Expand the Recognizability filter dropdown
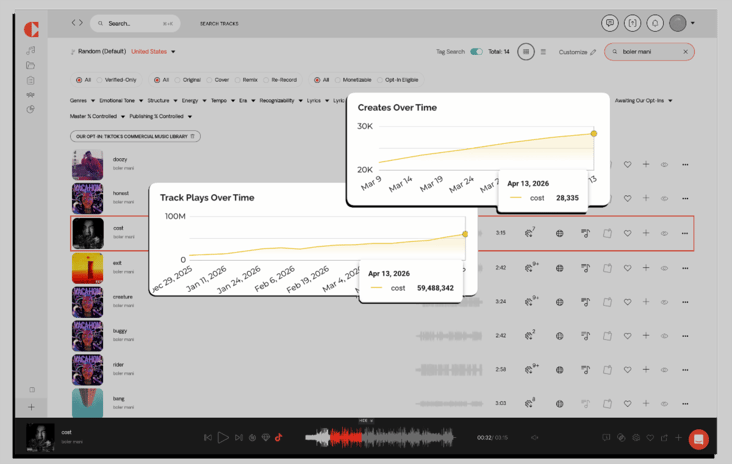 (x=281, y=100)
